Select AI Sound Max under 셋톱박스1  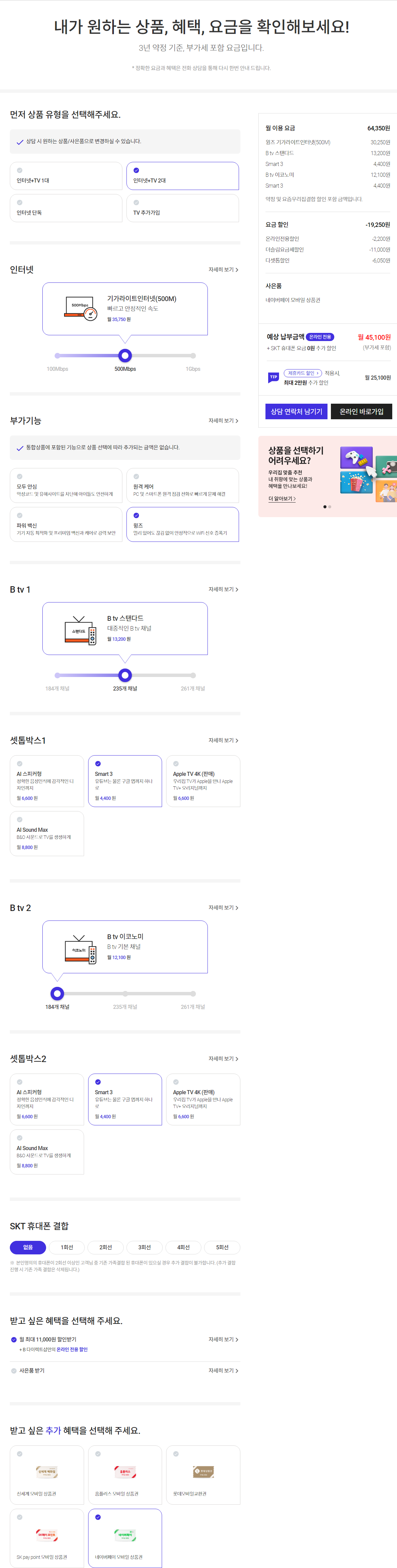(x=47, y=833)
